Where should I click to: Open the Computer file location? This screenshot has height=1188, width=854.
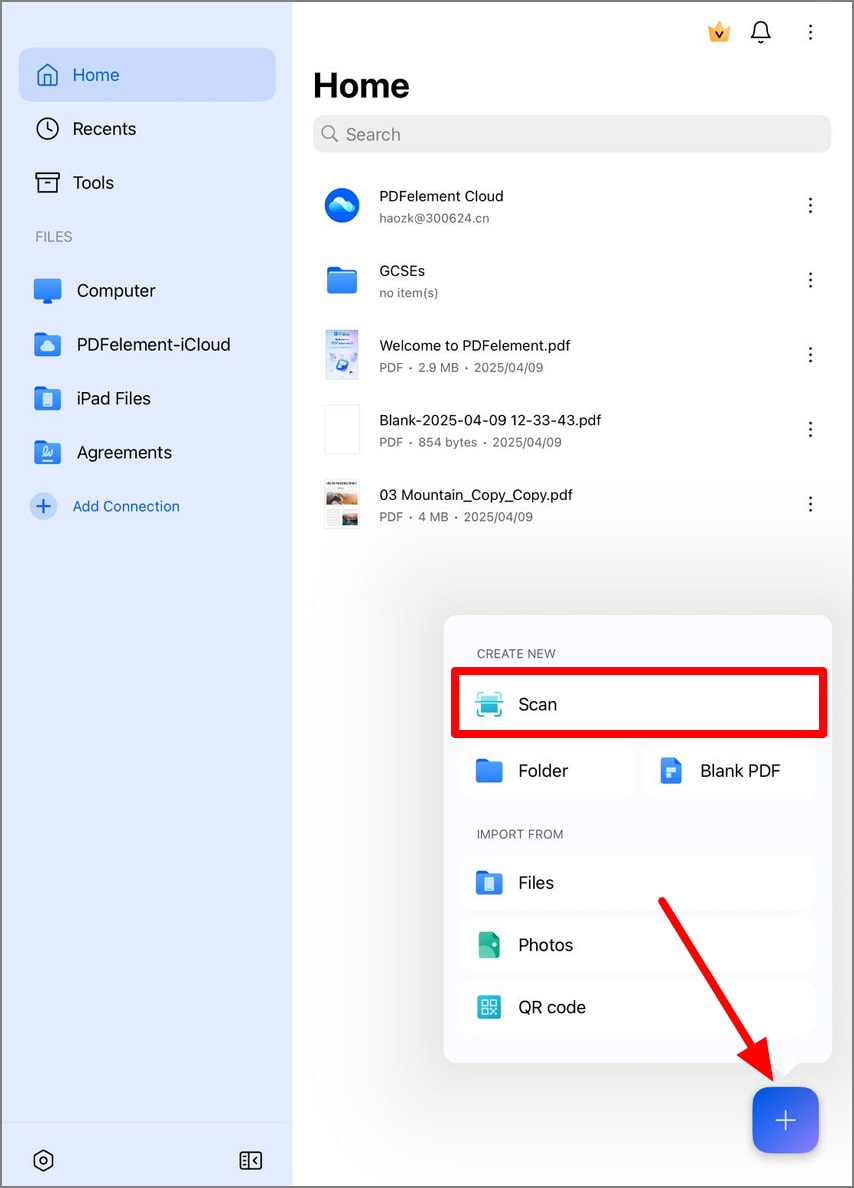coord(147,291)
